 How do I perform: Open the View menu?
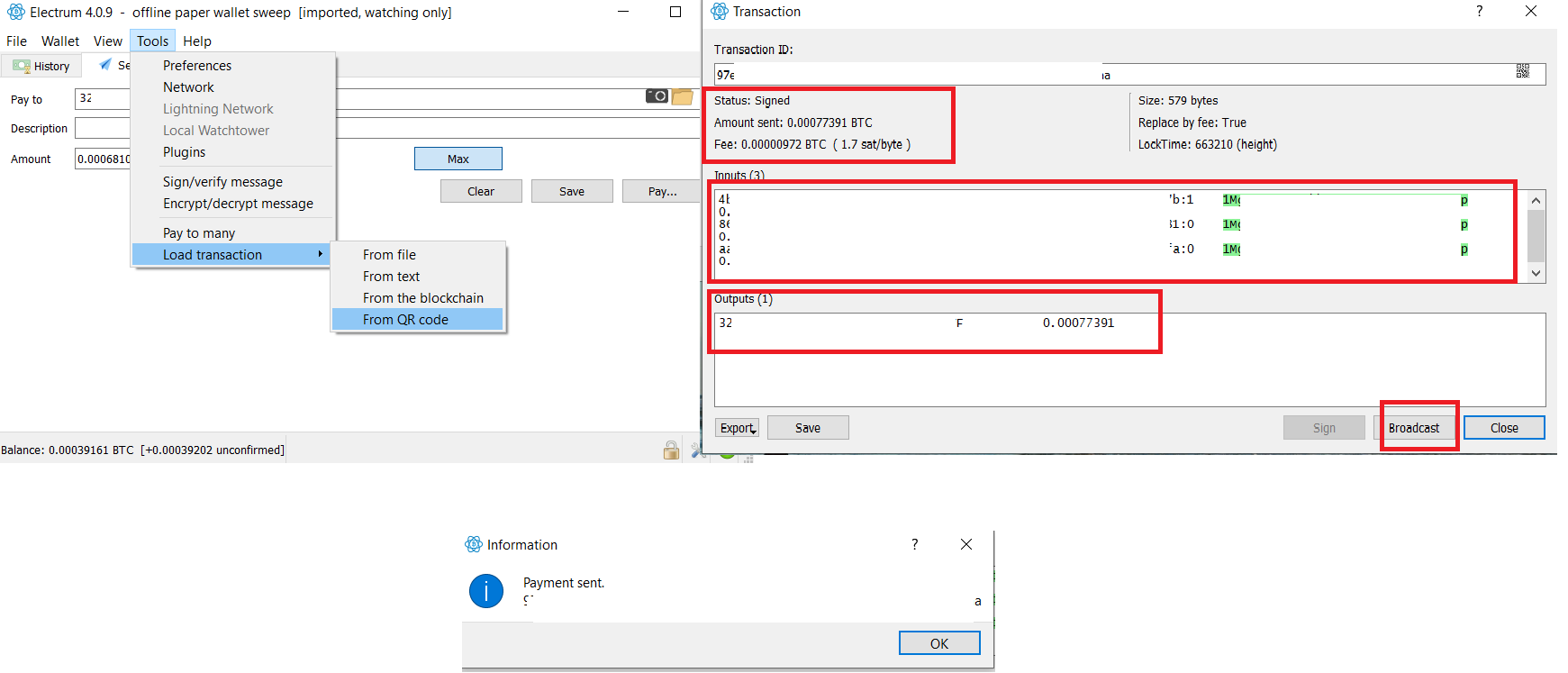click(x=107, y=41)
